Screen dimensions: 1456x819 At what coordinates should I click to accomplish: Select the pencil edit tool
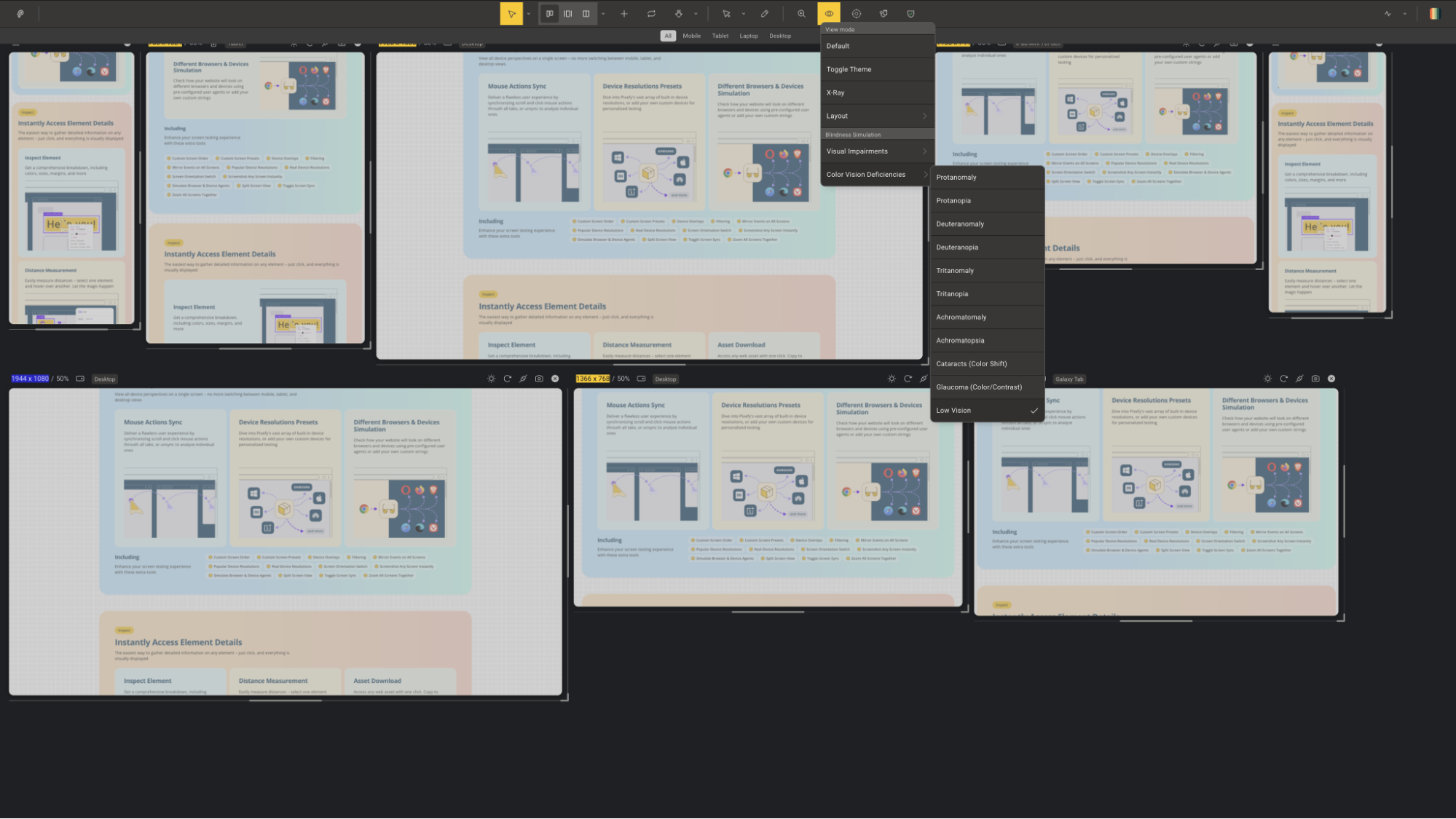pyautogui.click(x=765, y=14)
